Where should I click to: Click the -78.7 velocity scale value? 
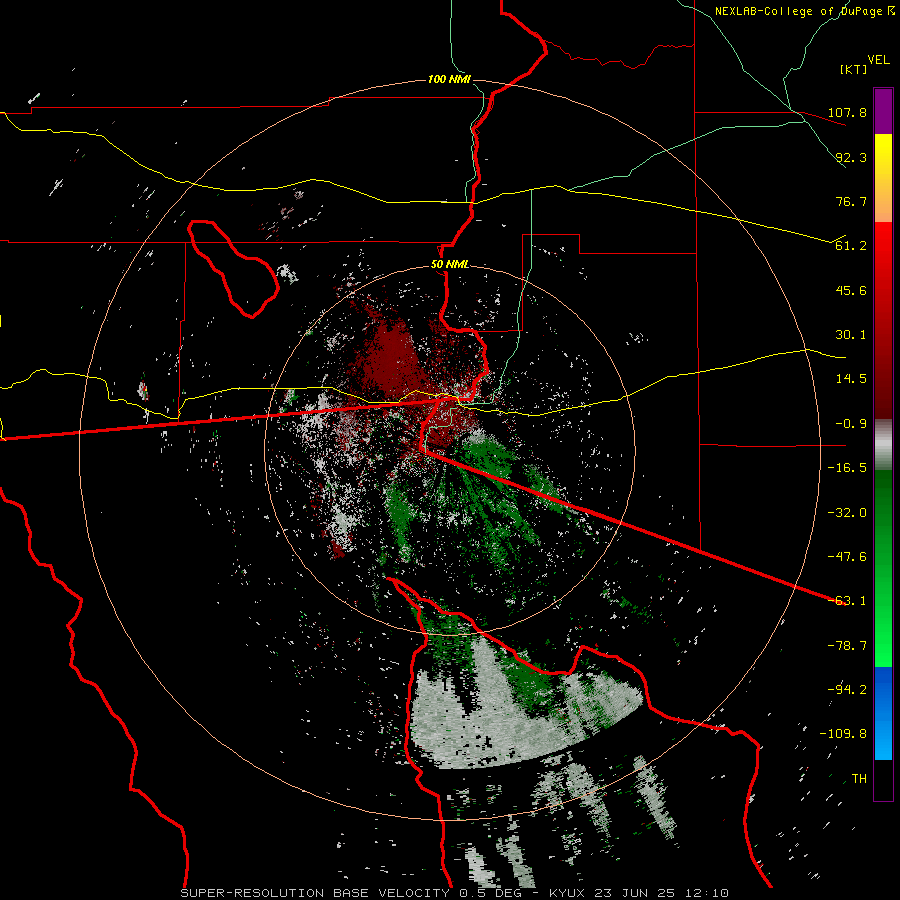[847, 646]
